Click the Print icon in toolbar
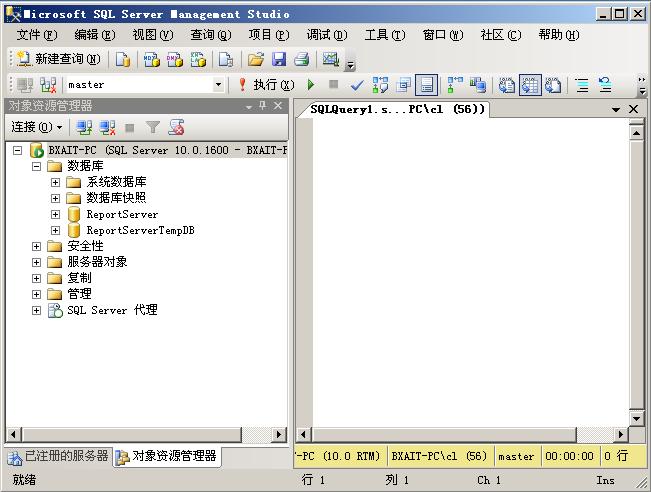 pos(301,60)
